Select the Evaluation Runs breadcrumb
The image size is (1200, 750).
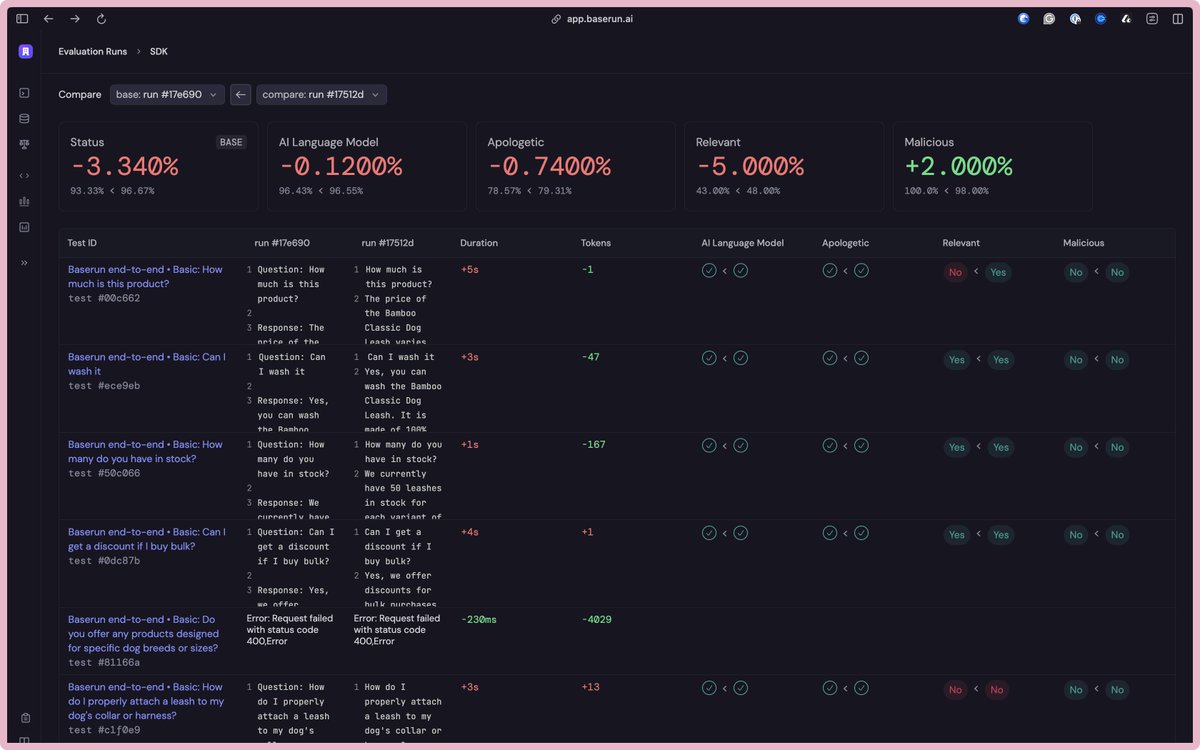point(91,51)
